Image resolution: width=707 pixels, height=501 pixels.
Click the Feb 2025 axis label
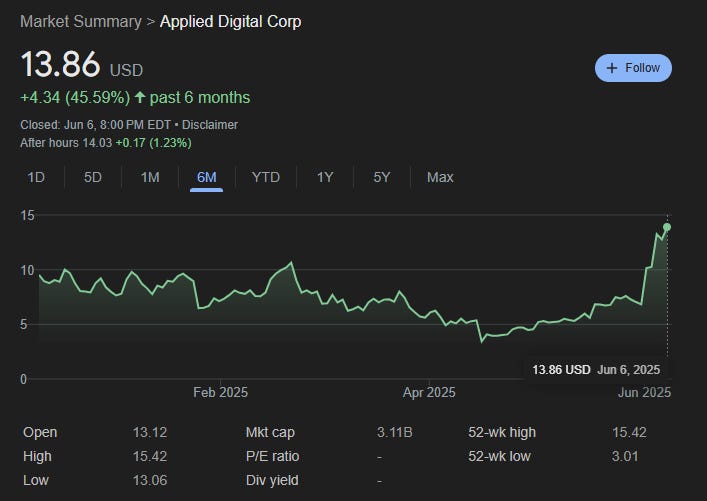[220, 392]
